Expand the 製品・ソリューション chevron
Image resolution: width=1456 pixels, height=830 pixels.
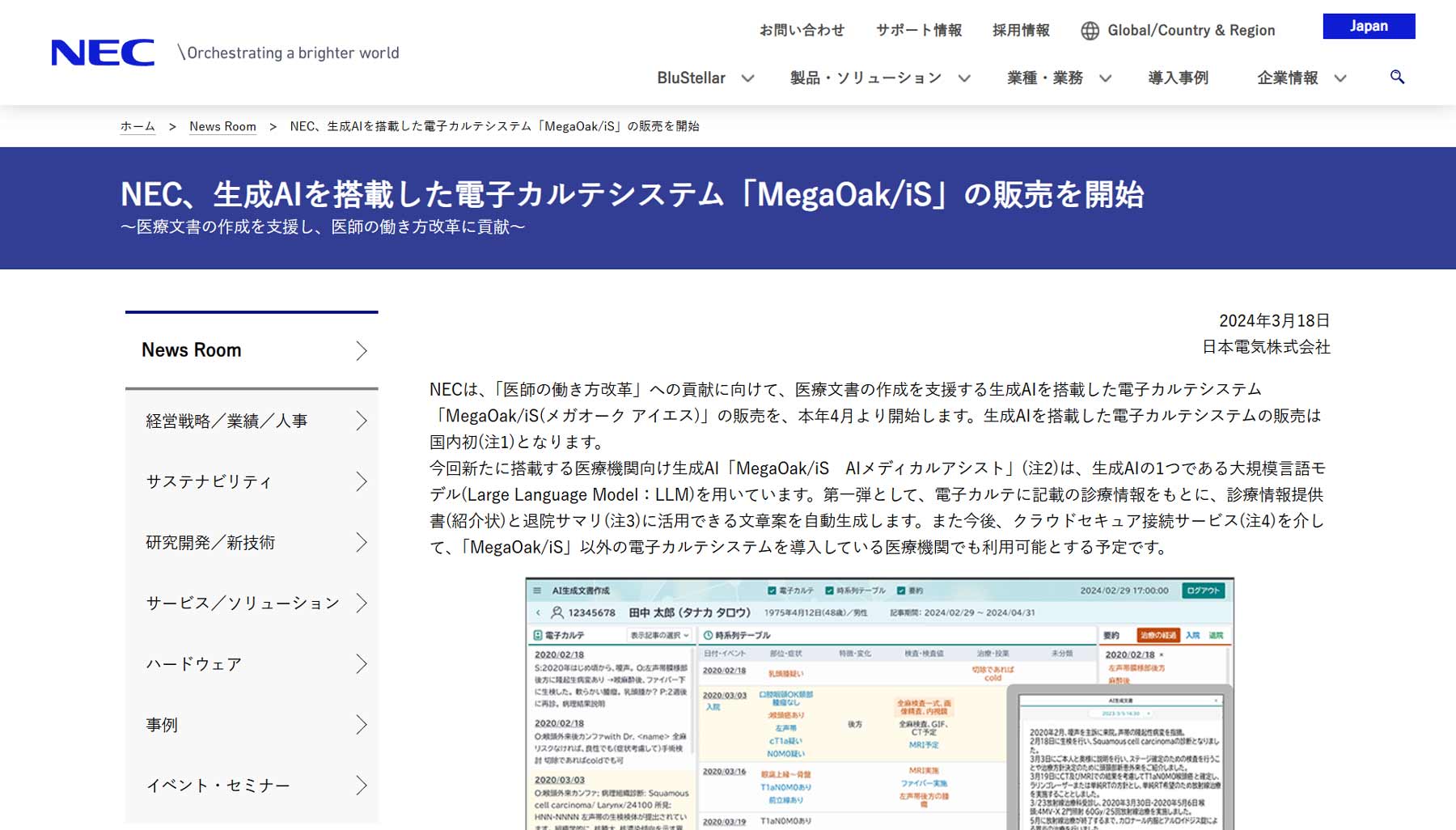coord(964,78)
